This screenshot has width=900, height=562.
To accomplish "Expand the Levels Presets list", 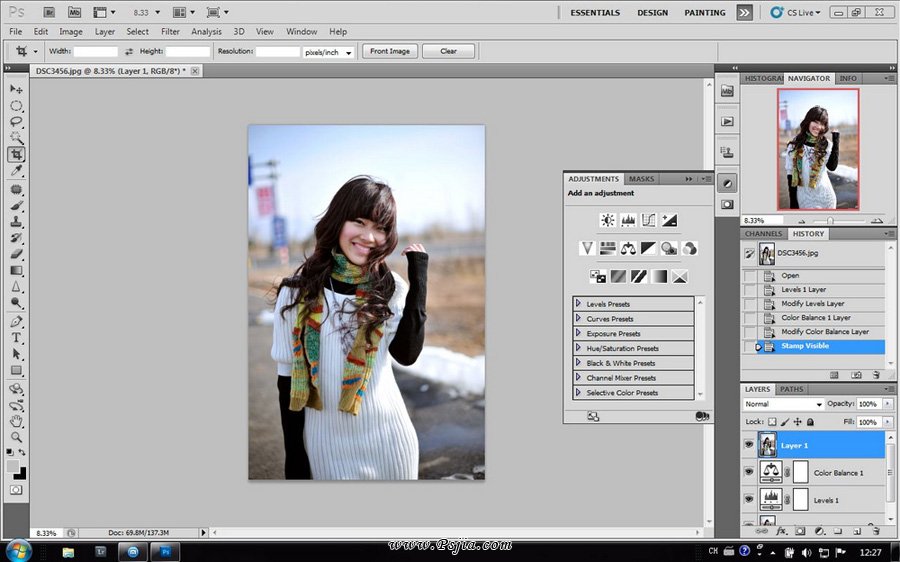I will (578, 304).
